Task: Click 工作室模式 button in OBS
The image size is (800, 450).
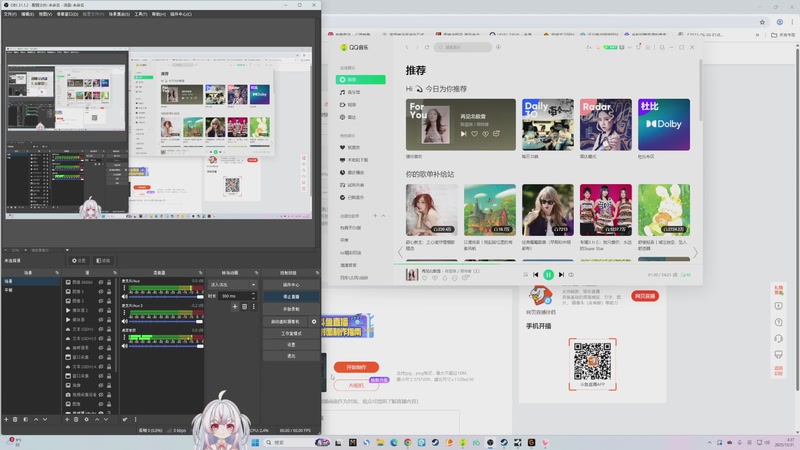Action: click(x=291, y=333)
